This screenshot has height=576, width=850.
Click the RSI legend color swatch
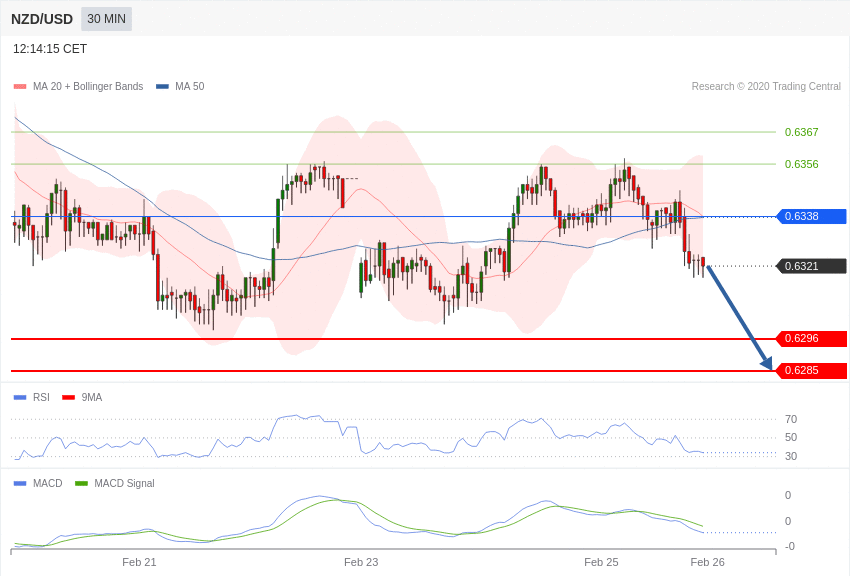click(x=20, y=398)
